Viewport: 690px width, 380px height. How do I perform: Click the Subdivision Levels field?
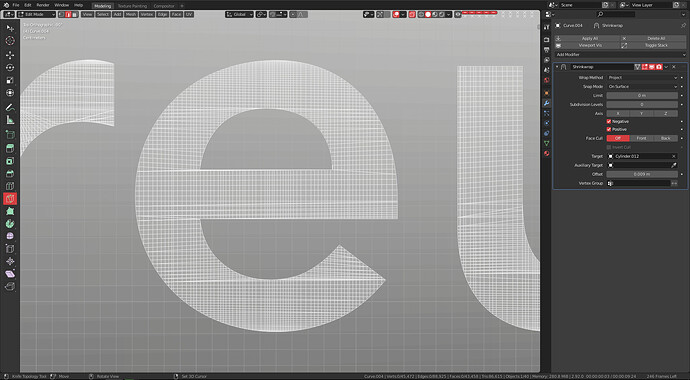click(x=642, y=105)
